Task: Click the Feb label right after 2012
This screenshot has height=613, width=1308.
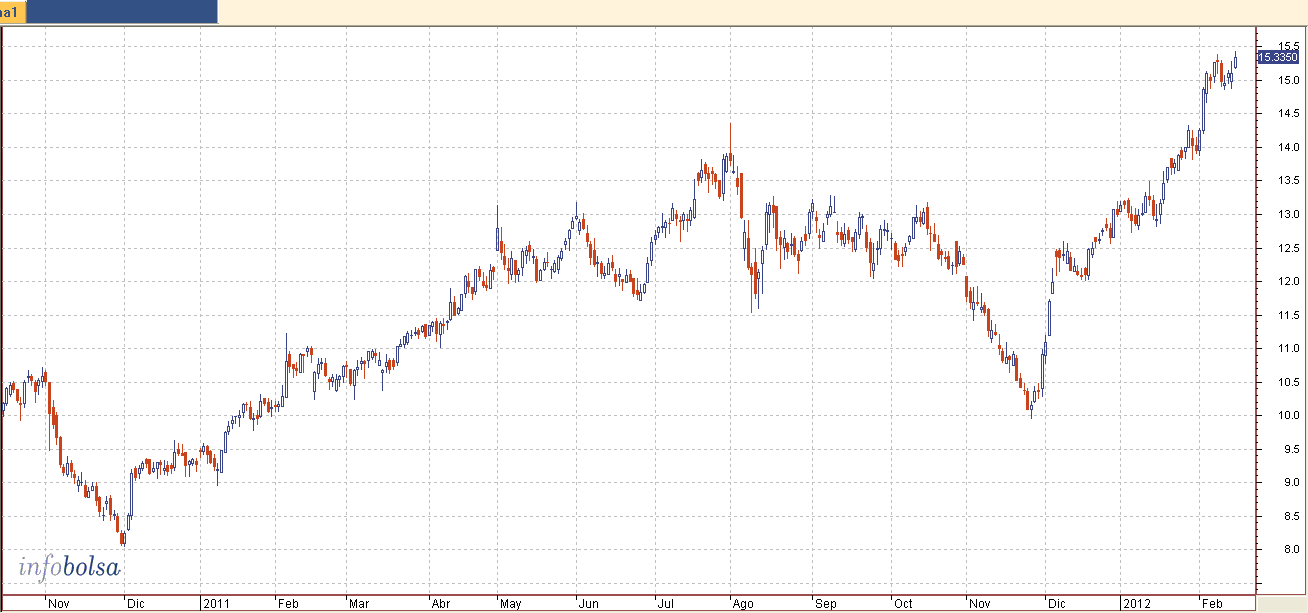Action: click(x=1212, y=604)
